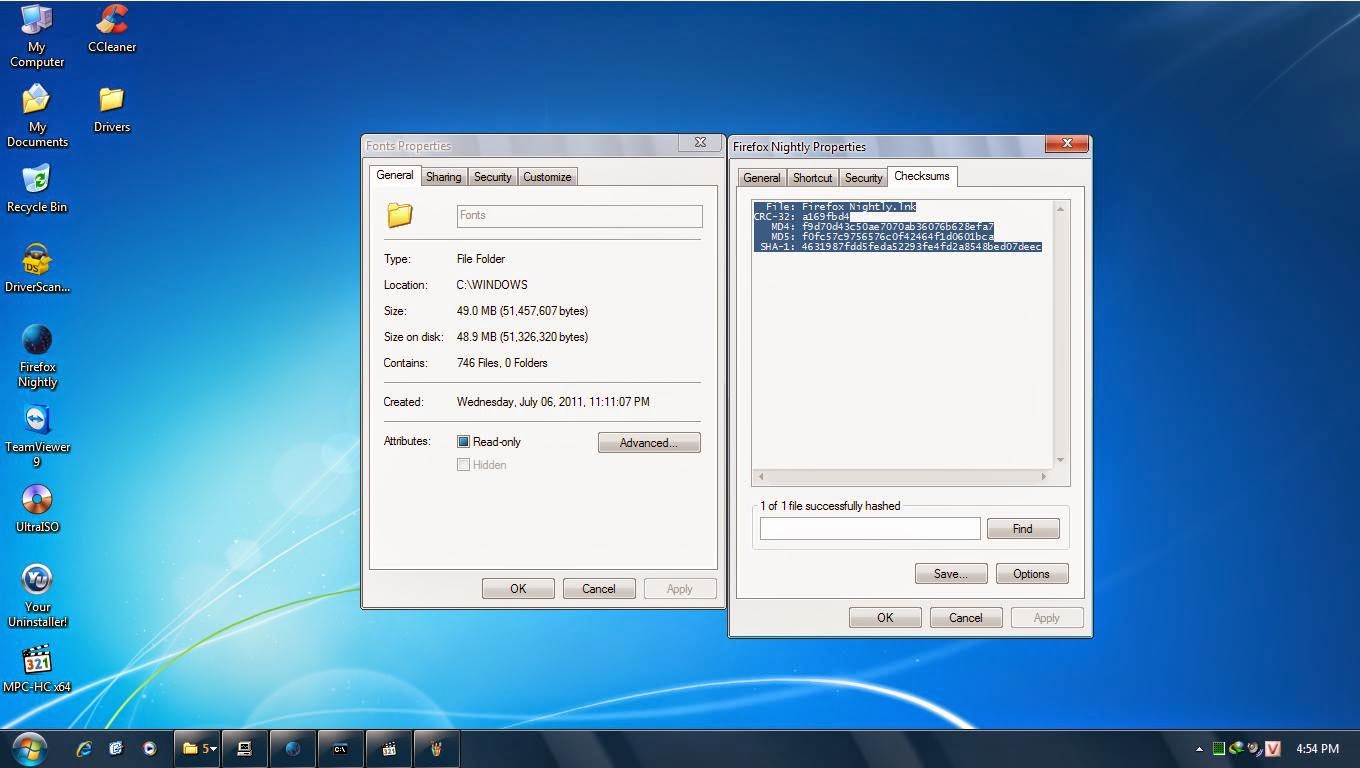Click the checksum list scroll-down arrow
The width and height of the screenshot is (1360, 768).
(x=1060, y=460)
